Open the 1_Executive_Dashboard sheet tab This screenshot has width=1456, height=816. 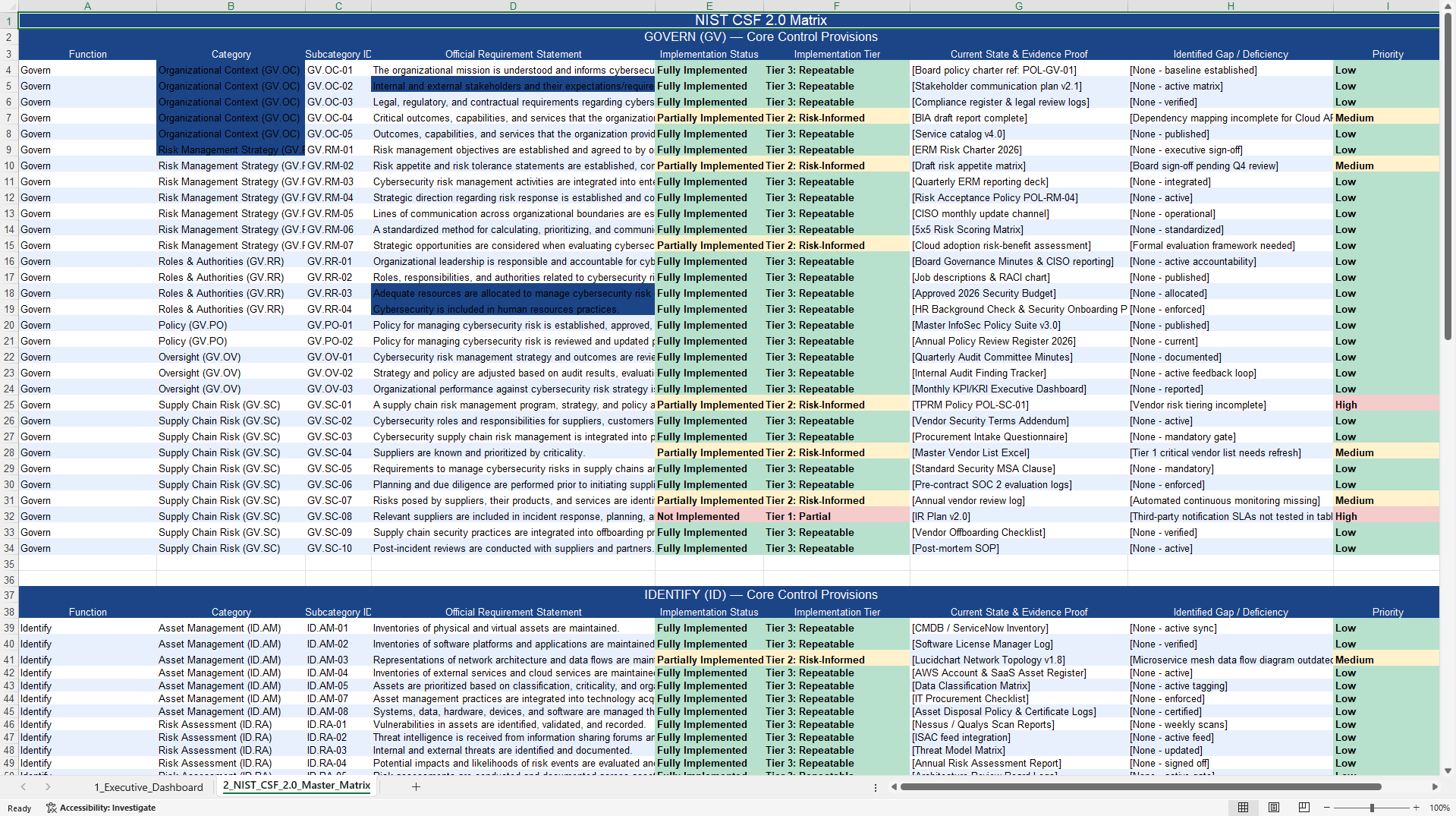click(x=149, y=787)
